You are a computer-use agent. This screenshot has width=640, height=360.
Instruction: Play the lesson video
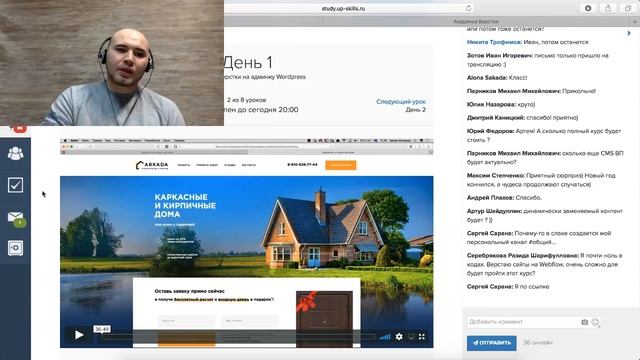click(79, 335)
